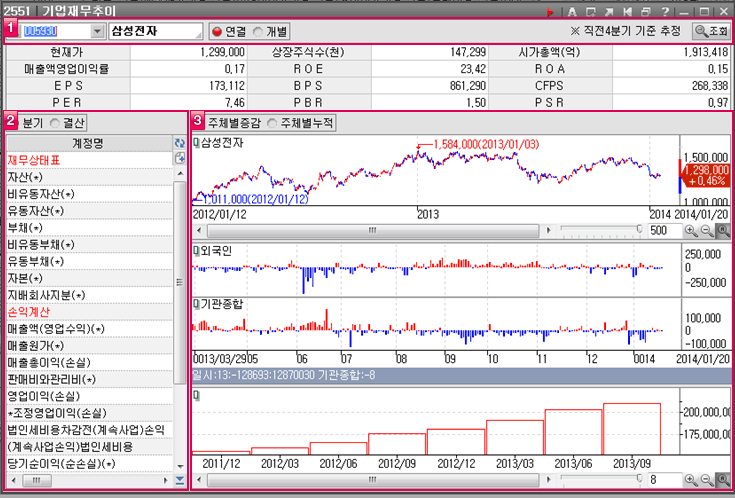The width and height of the screenshot is (735, 498).
Task: Reset zoom on the price chart
Action: (723, 231)
